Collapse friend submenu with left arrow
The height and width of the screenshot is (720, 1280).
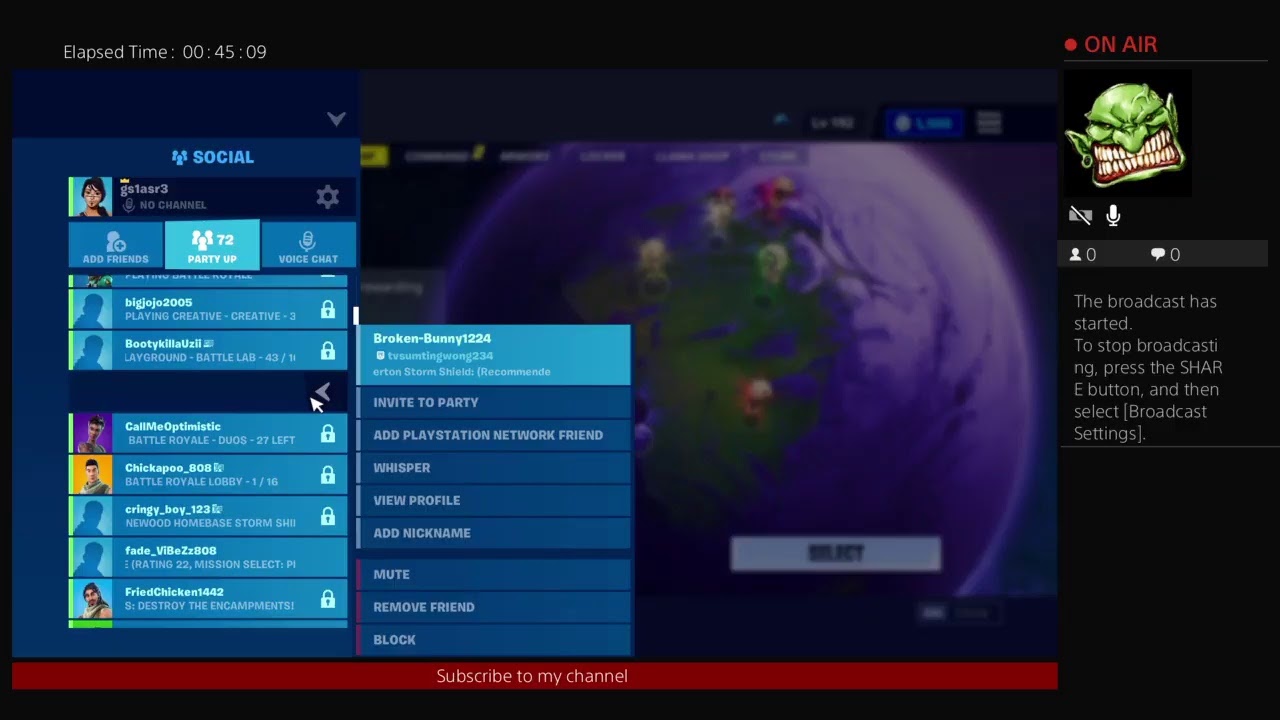tap(322, 392)
